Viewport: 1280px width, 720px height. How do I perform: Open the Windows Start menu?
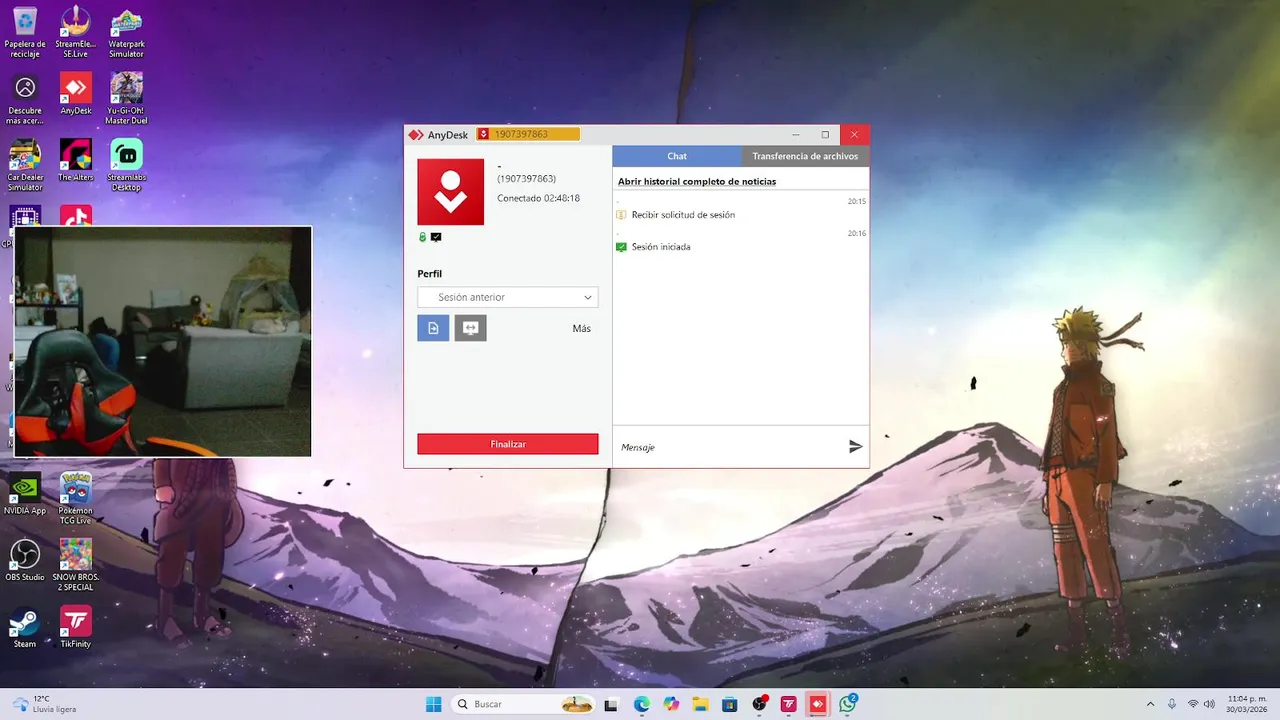[x=433, y=704]
